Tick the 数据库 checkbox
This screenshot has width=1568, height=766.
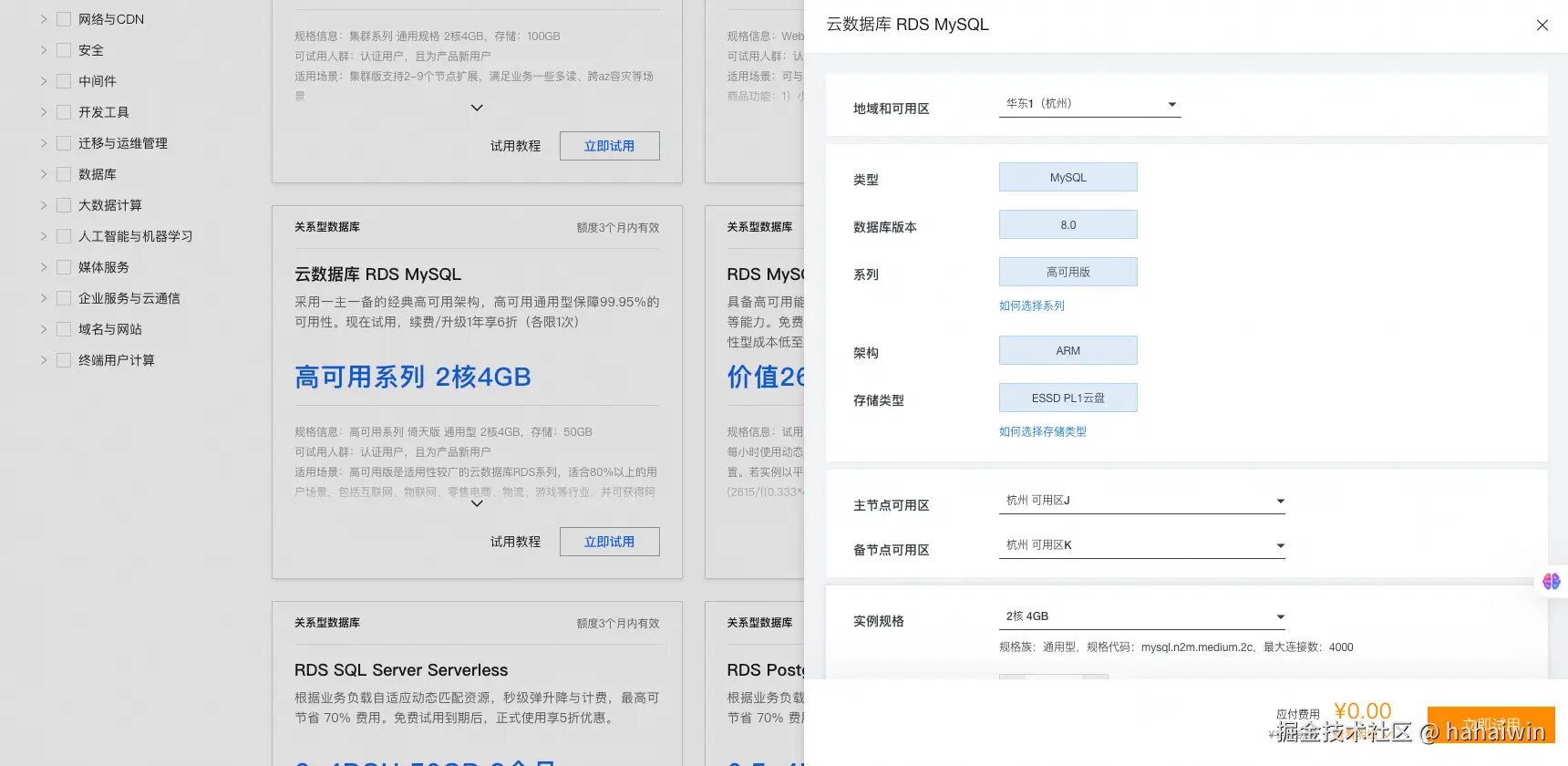(64, 174)
